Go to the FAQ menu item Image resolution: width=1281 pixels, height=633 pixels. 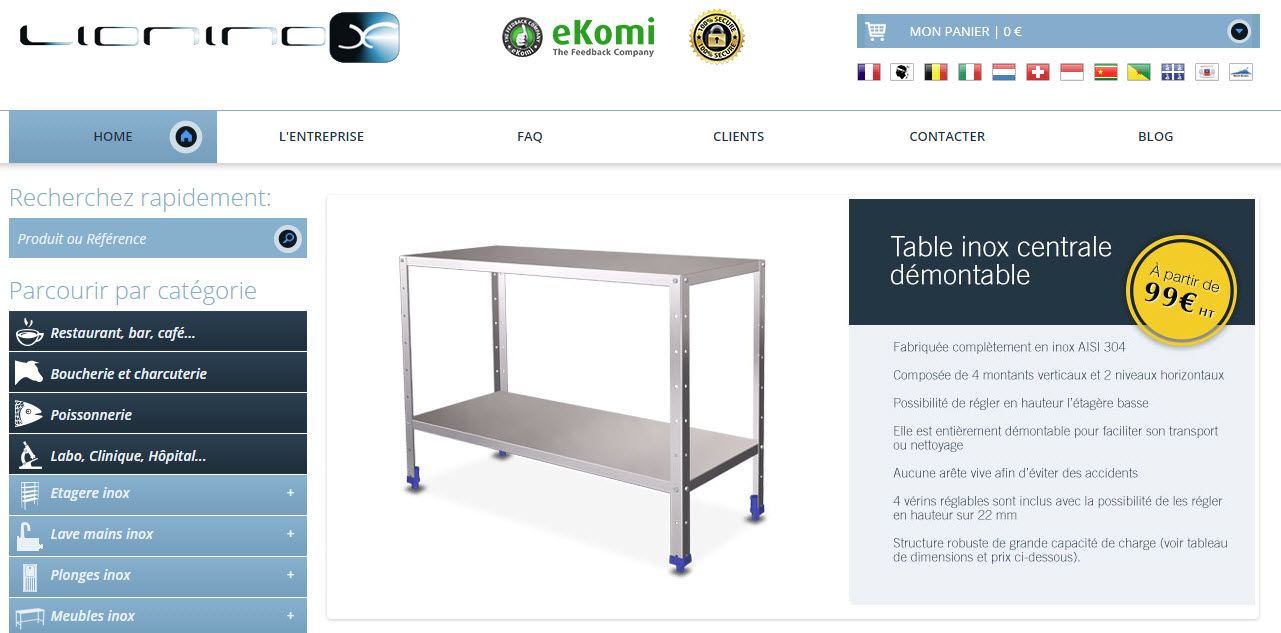point(530,136)
